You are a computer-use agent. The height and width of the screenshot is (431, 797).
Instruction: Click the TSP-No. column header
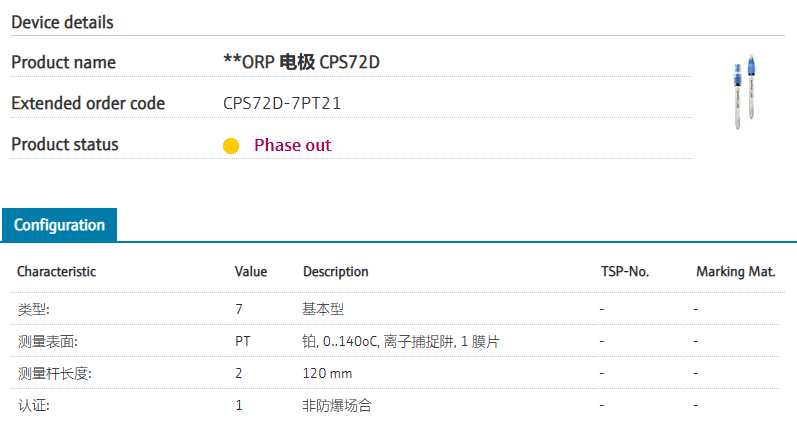[x=625, y=271]
